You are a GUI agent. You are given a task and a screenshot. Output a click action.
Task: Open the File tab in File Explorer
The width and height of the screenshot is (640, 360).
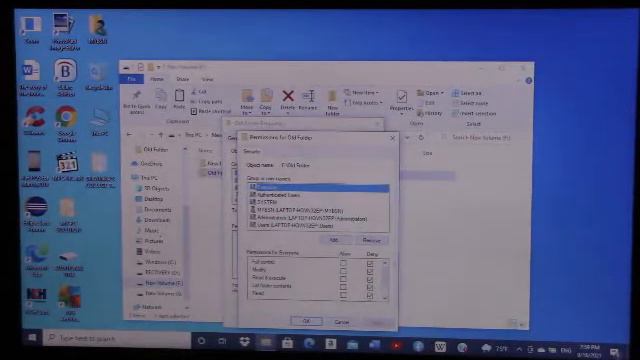pyautogui.click(x=131, y=79)
